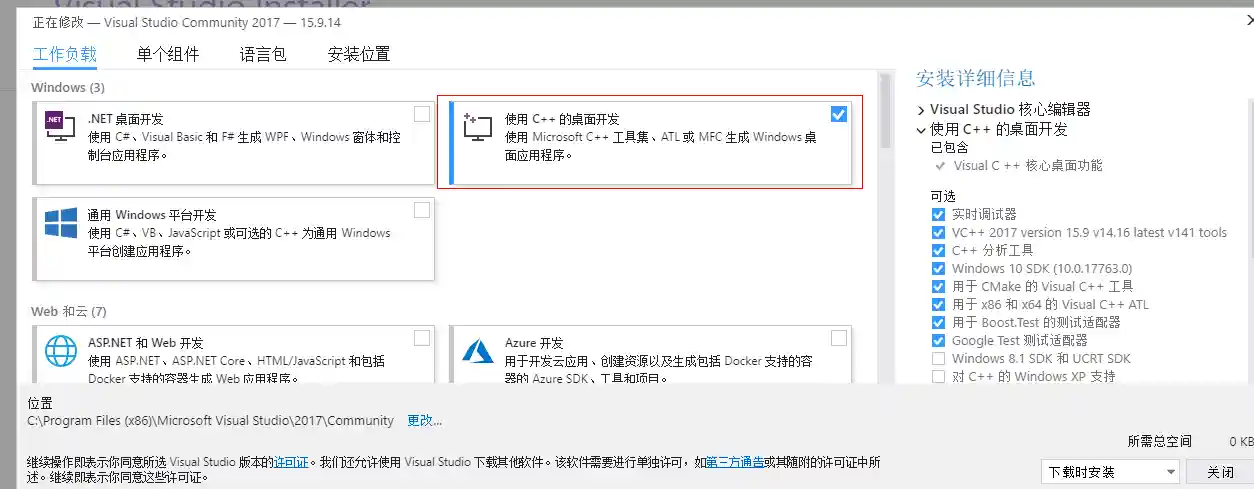Click the Windows logo icon for 通用 Windows 平台开发
Viewport: 1254px width, 489px height.
click(60, 223)
